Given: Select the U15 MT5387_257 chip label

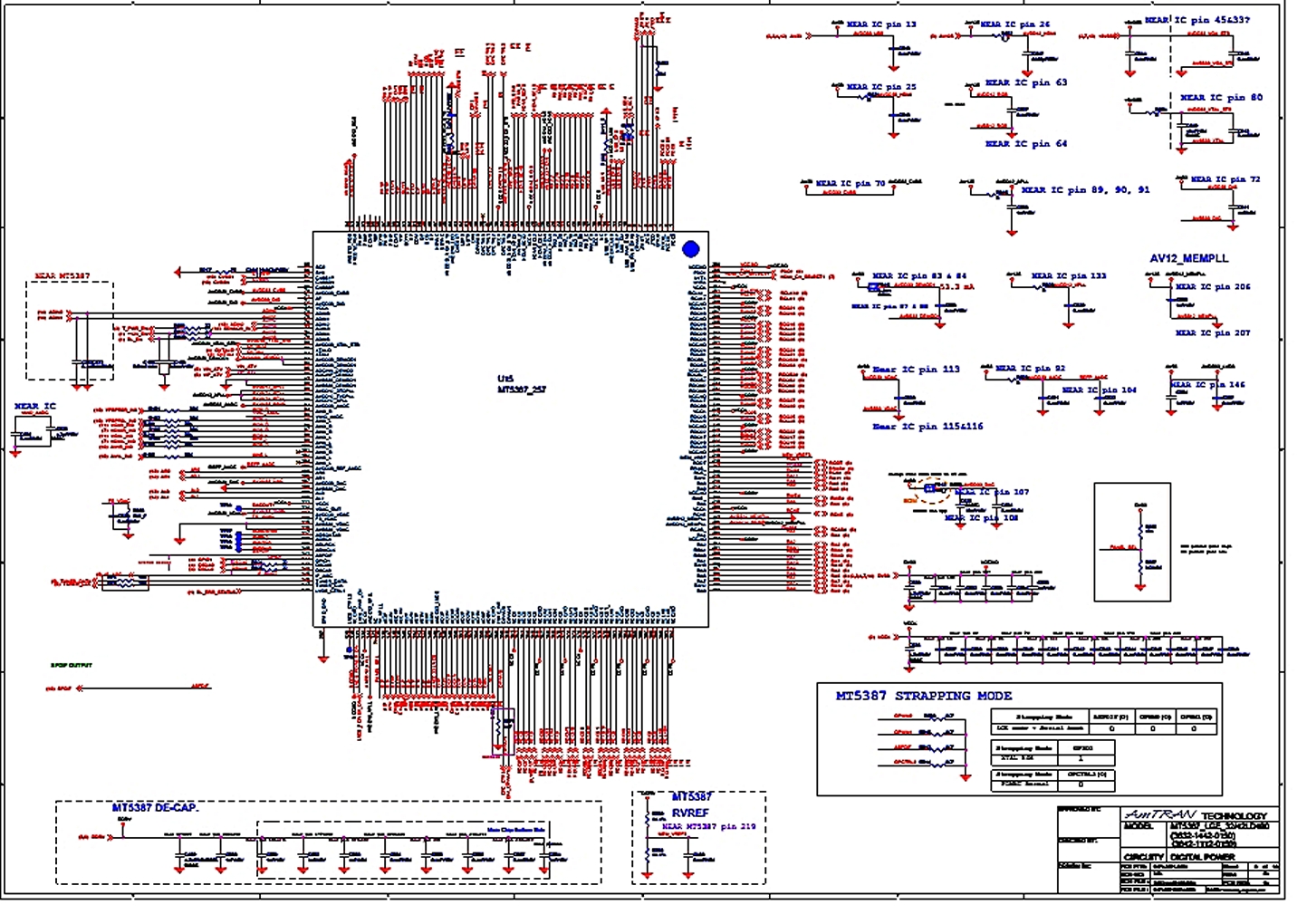Looking at the screenshot, I should [x=521, y=384].
